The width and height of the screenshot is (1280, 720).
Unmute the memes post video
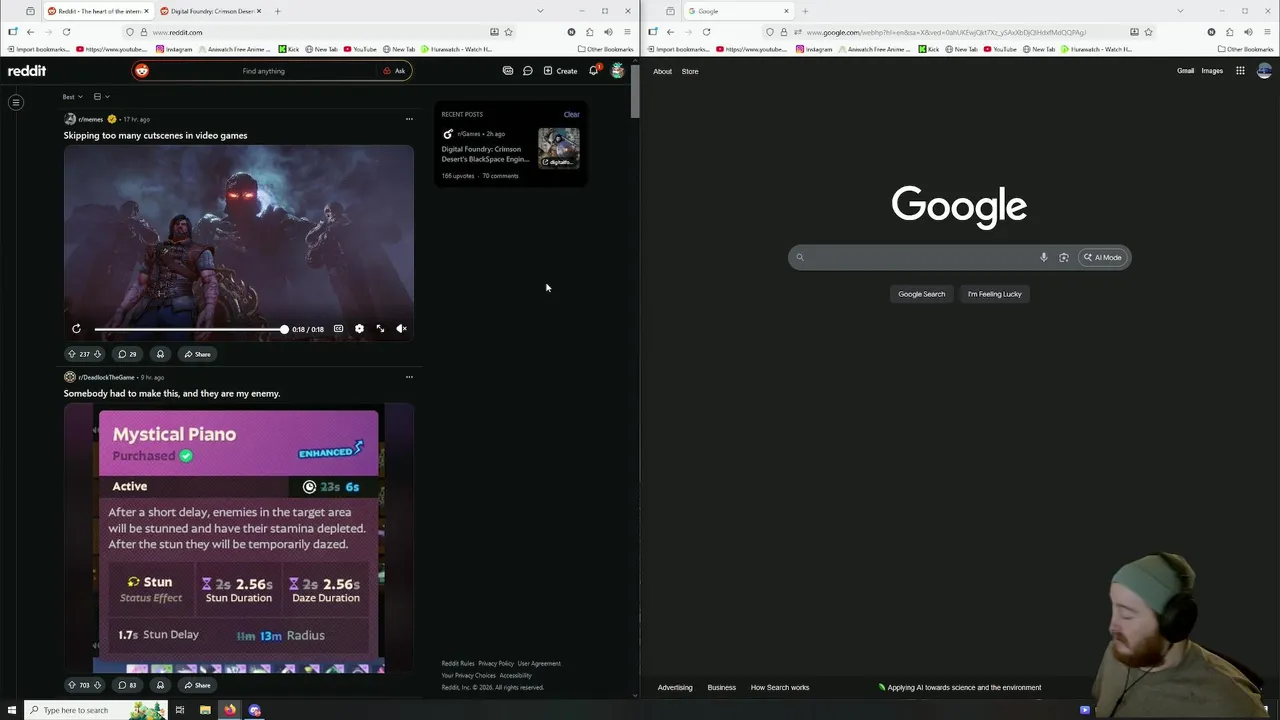tap(401, 329)
